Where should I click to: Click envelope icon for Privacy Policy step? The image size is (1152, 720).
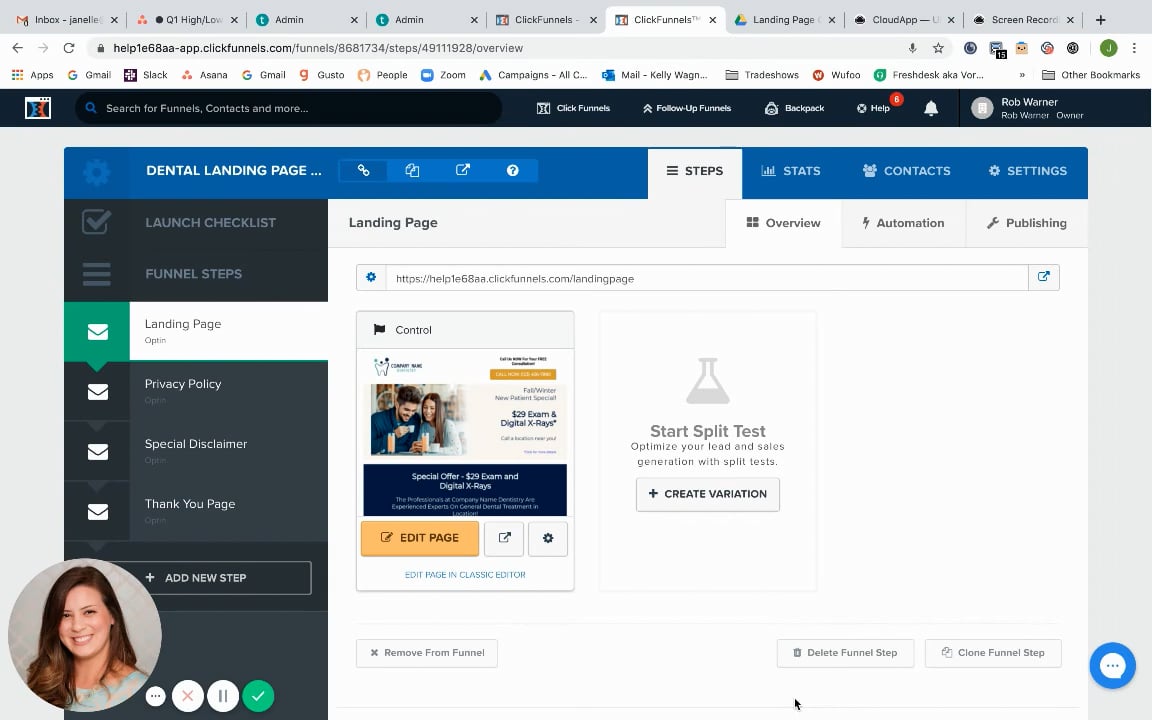tap(97, 392)
